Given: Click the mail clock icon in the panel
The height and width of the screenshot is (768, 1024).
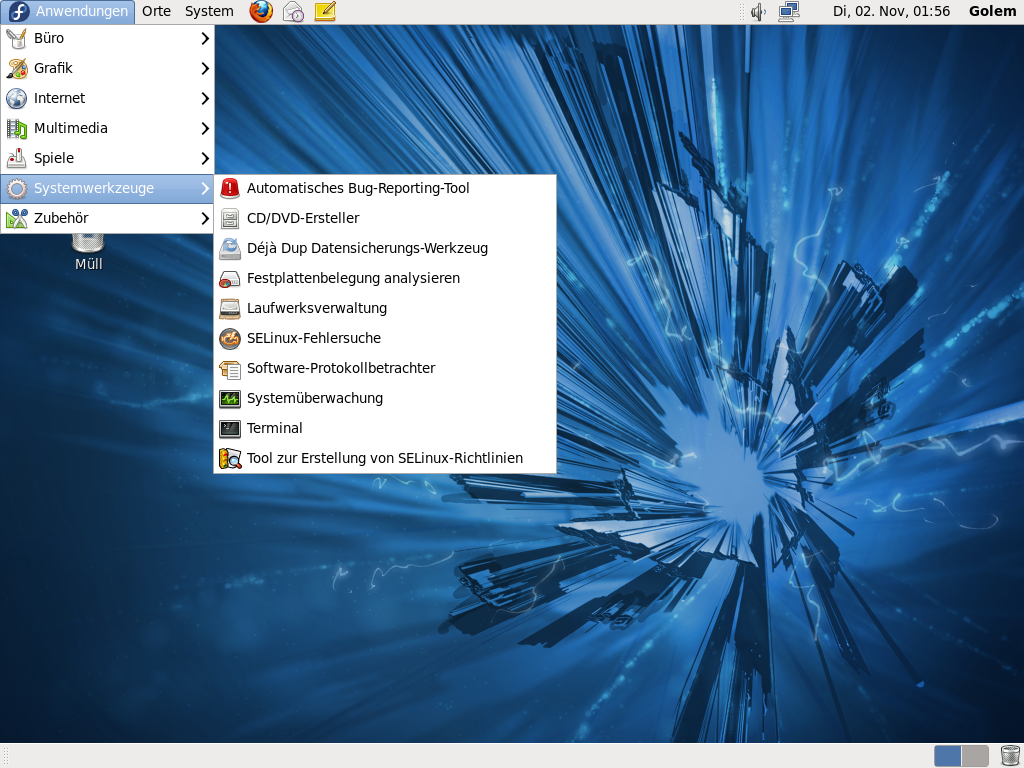Looking at the screenshot, I should point(293,12).
